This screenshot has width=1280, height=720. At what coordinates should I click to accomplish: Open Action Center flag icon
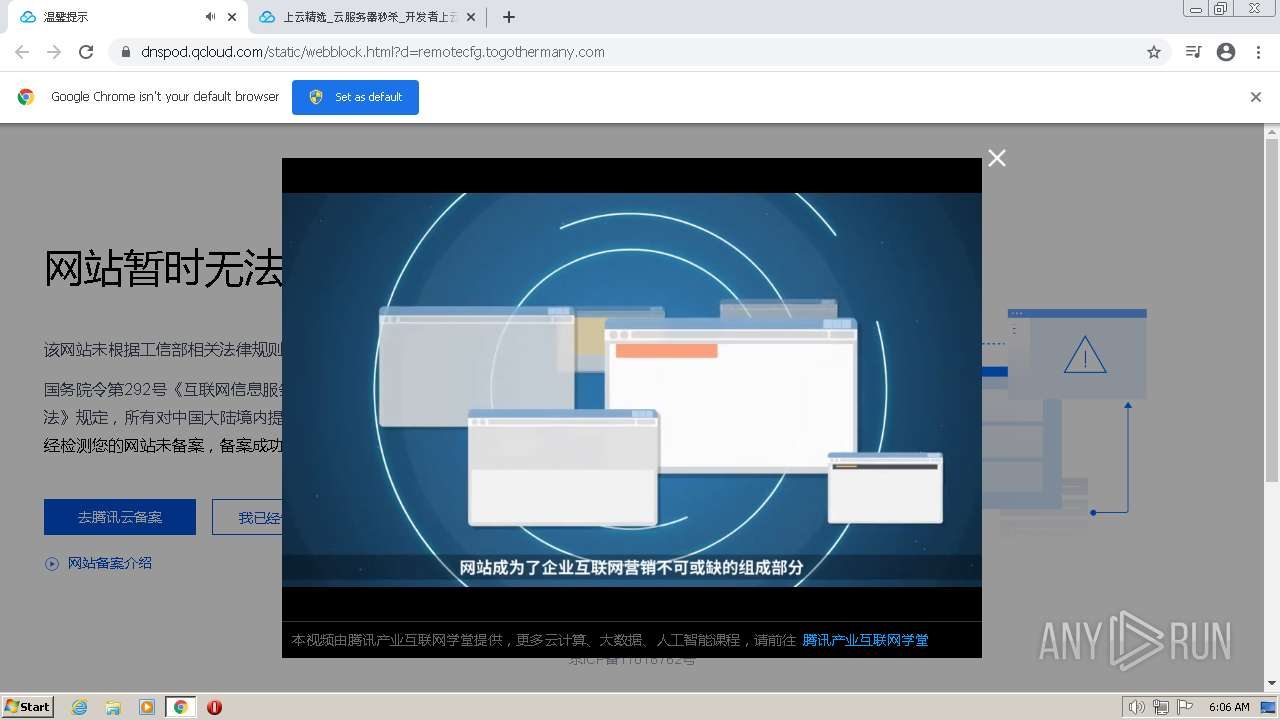[x=1185, y=707]
